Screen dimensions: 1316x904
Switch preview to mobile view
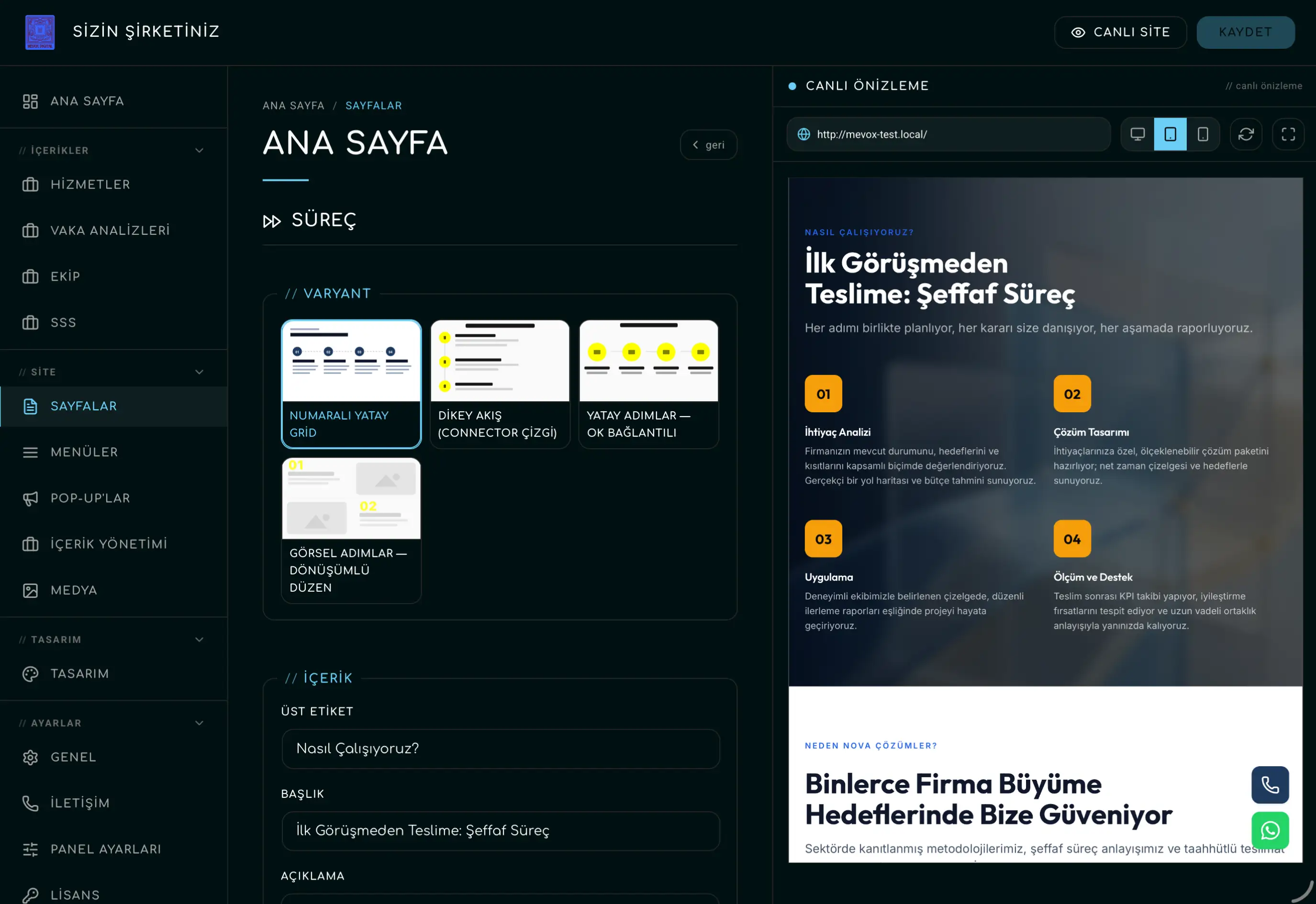[x=1203, y=135]
